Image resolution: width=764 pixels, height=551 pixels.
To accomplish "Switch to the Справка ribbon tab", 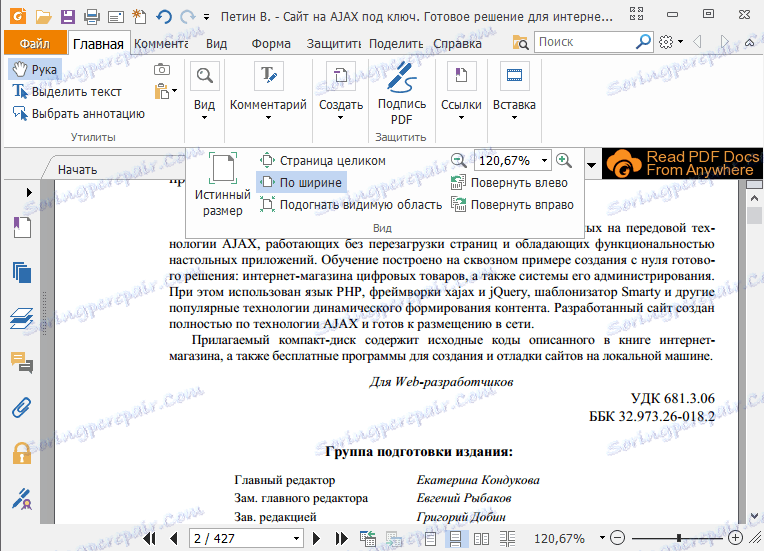I will (x=458, y=44).
